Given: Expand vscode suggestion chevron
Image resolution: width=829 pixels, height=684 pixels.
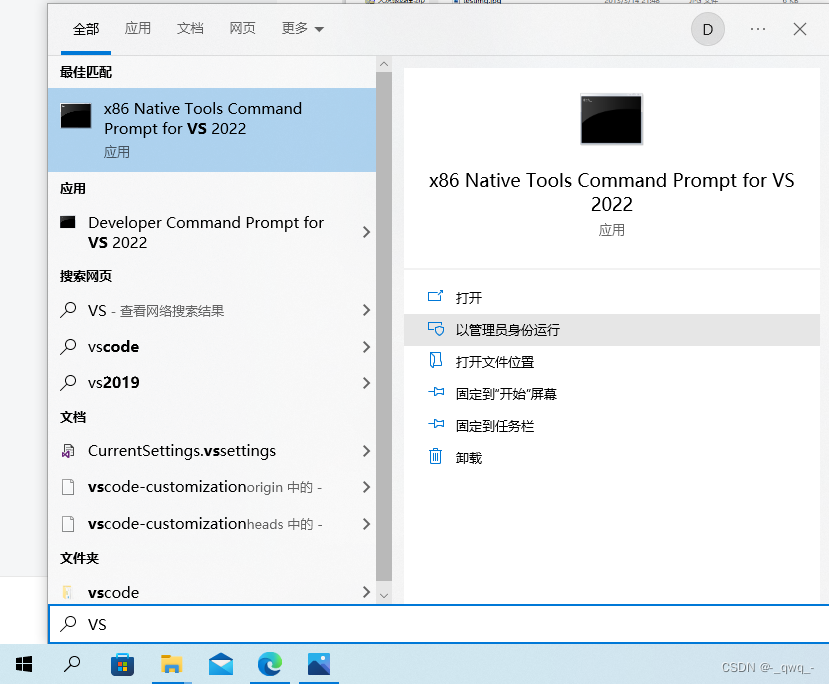Looking at the screenshot, I should click(x=366, y=347).
